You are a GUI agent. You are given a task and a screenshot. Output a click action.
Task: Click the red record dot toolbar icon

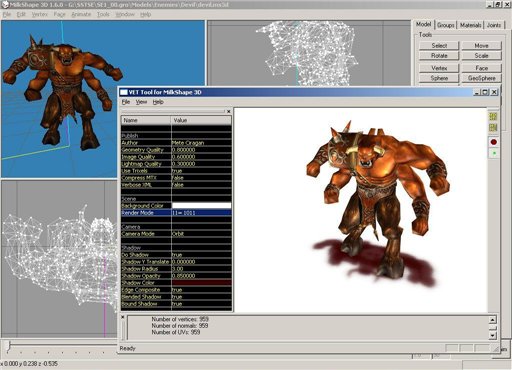(493, 142)
